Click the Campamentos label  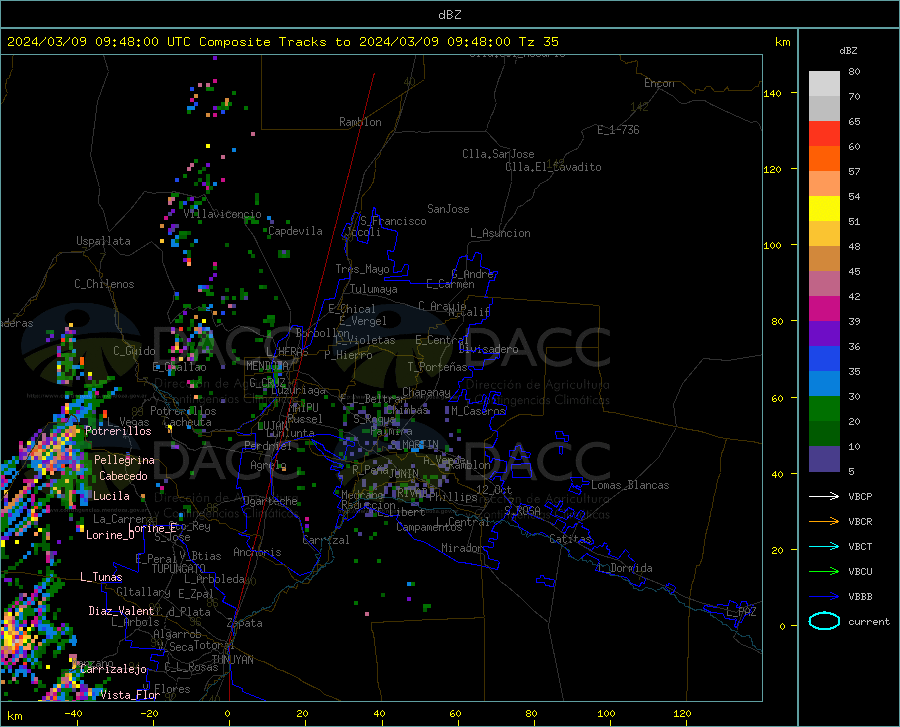(429, 527)
